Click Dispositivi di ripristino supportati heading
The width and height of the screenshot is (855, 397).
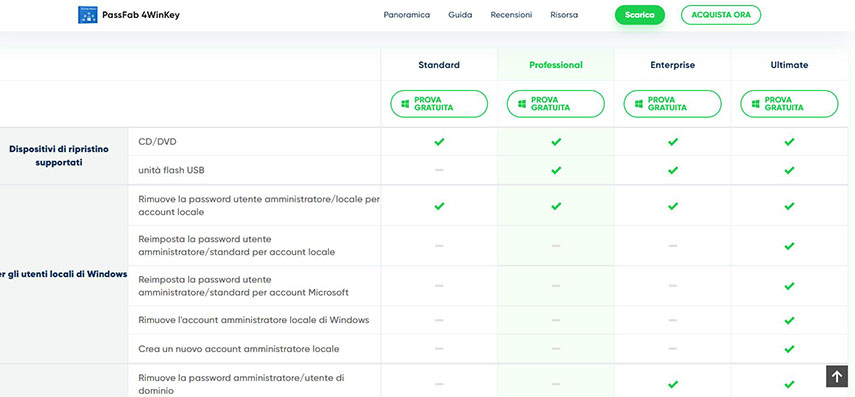pyautogui.click(x=59, y=155)
